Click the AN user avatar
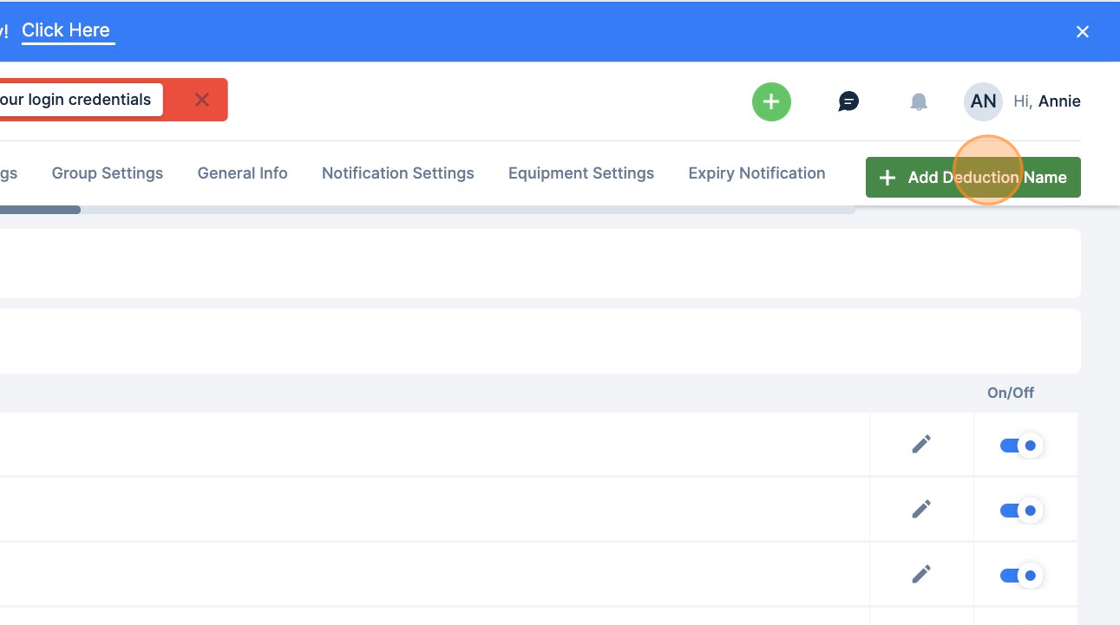This screenshot has height=625, width=1120. 983,101
